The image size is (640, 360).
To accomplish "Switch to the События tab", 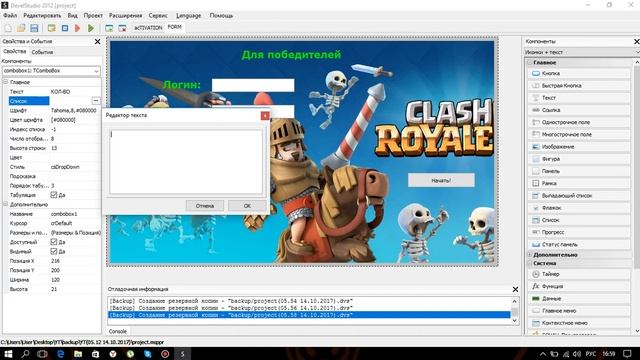I will 42,52.
